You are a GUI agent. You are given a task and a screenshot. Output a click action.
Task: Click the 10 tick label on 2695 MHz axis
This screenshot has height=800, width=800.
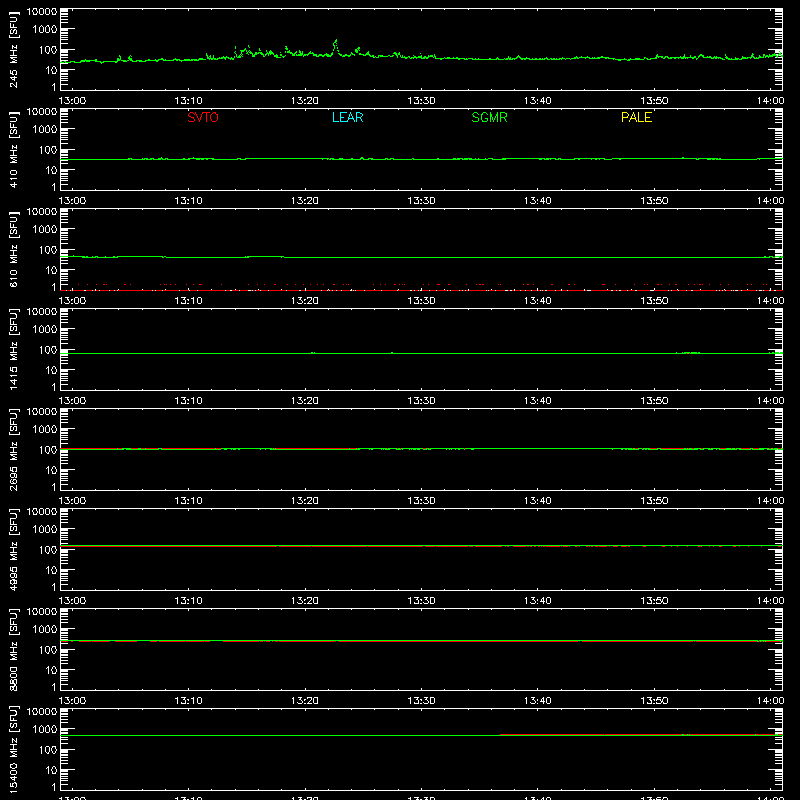pos(52,470)
